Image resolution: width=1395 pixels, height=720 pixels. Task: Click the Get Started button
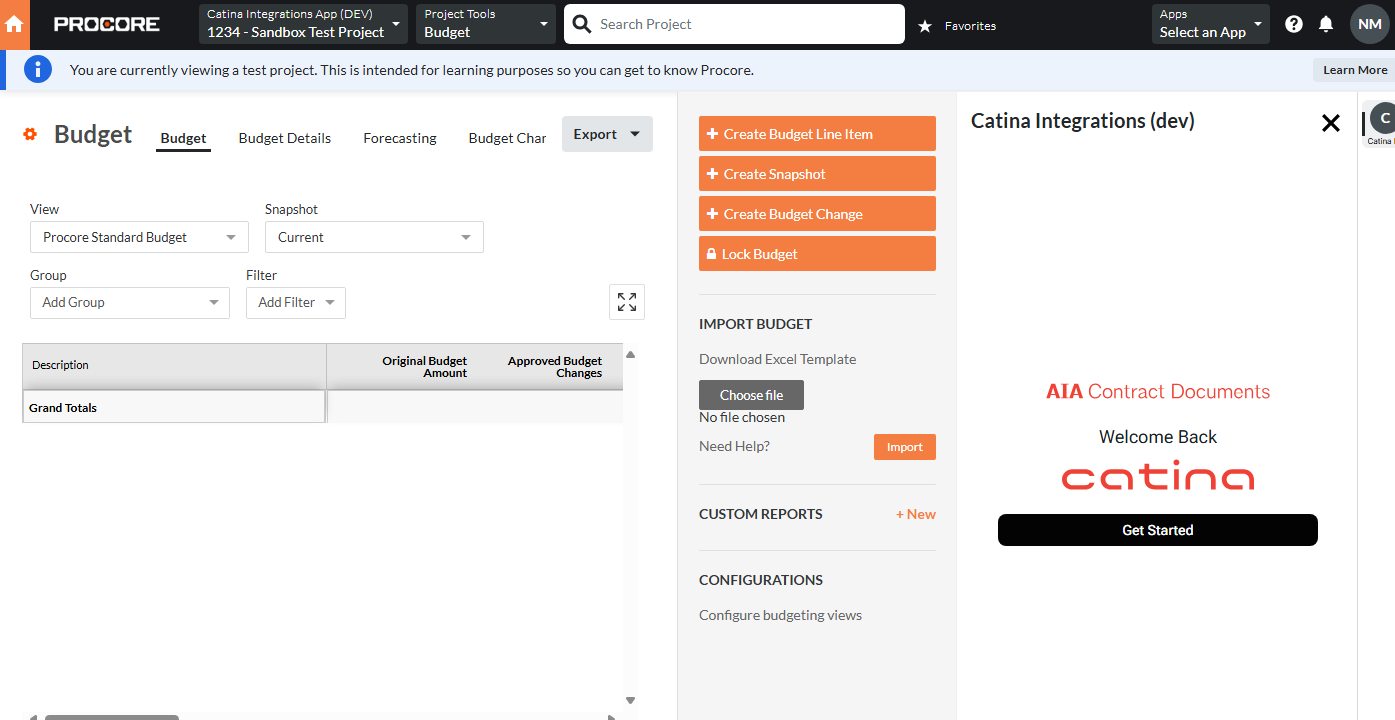tap(1157, 530)
